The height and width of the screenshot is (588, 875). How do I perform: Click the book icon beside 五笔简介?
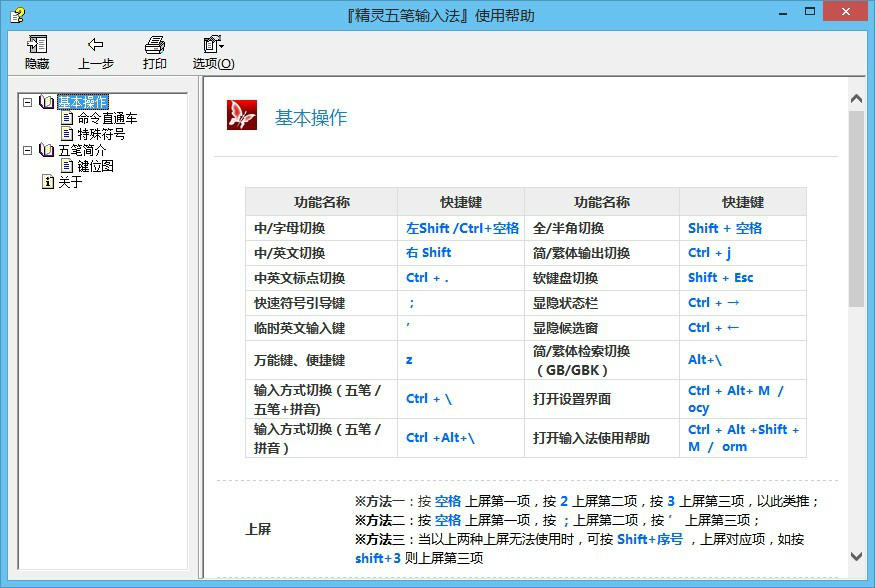(46, 150)
